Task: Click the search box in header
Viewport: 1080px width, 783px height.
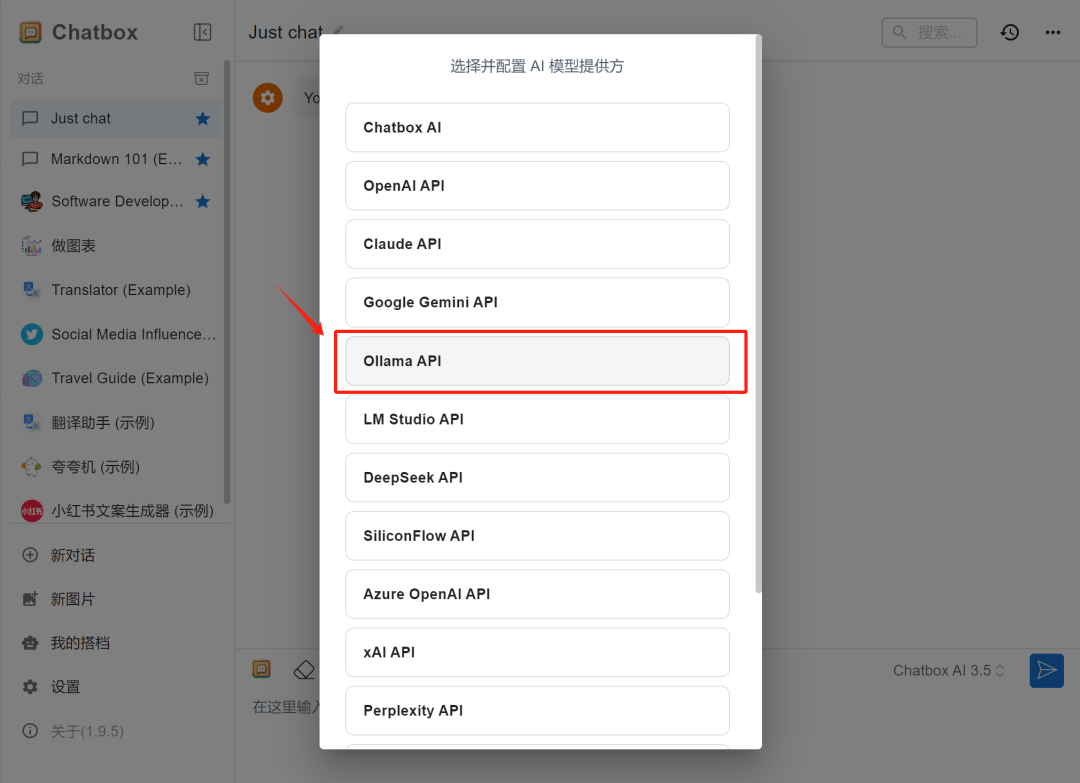Action: click(x=929, y=32)
